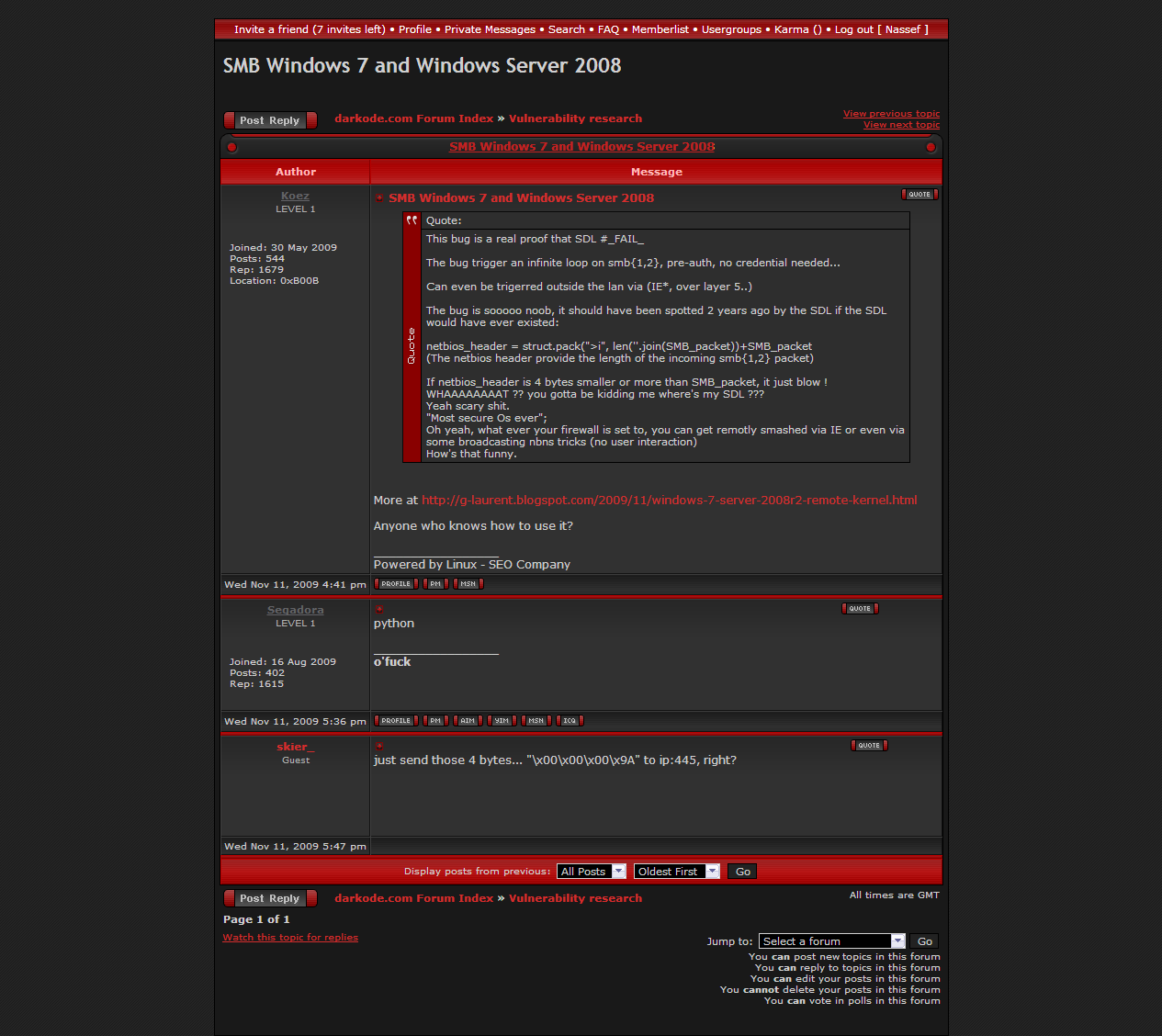Expand the Oldest First sort dropdown
Viewport: 1162px width, 1036px height.
[676, 872]
